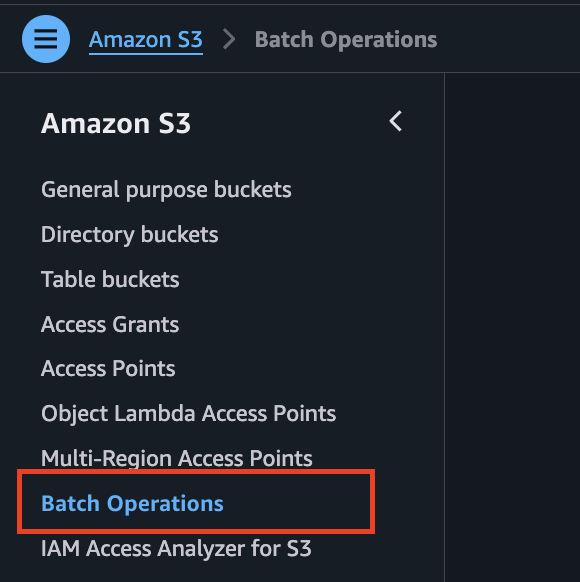The image size is (580, 582).
Task: Click the empty main content pane
Action: (512, 327)
